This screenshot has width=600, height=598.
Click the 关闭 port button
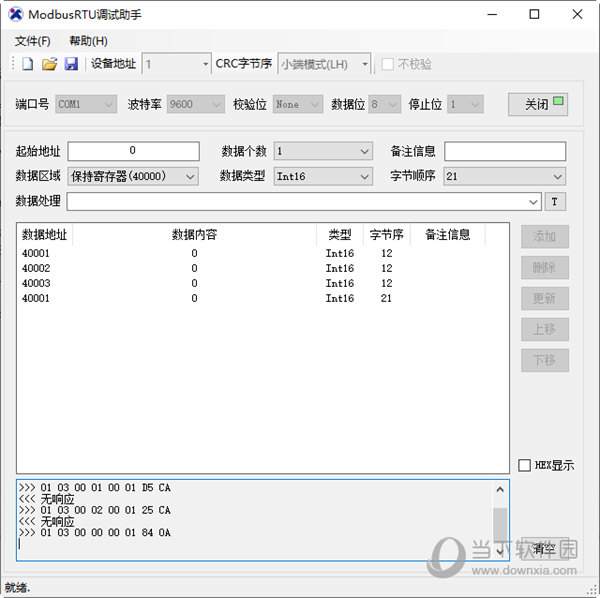point(538,104)
